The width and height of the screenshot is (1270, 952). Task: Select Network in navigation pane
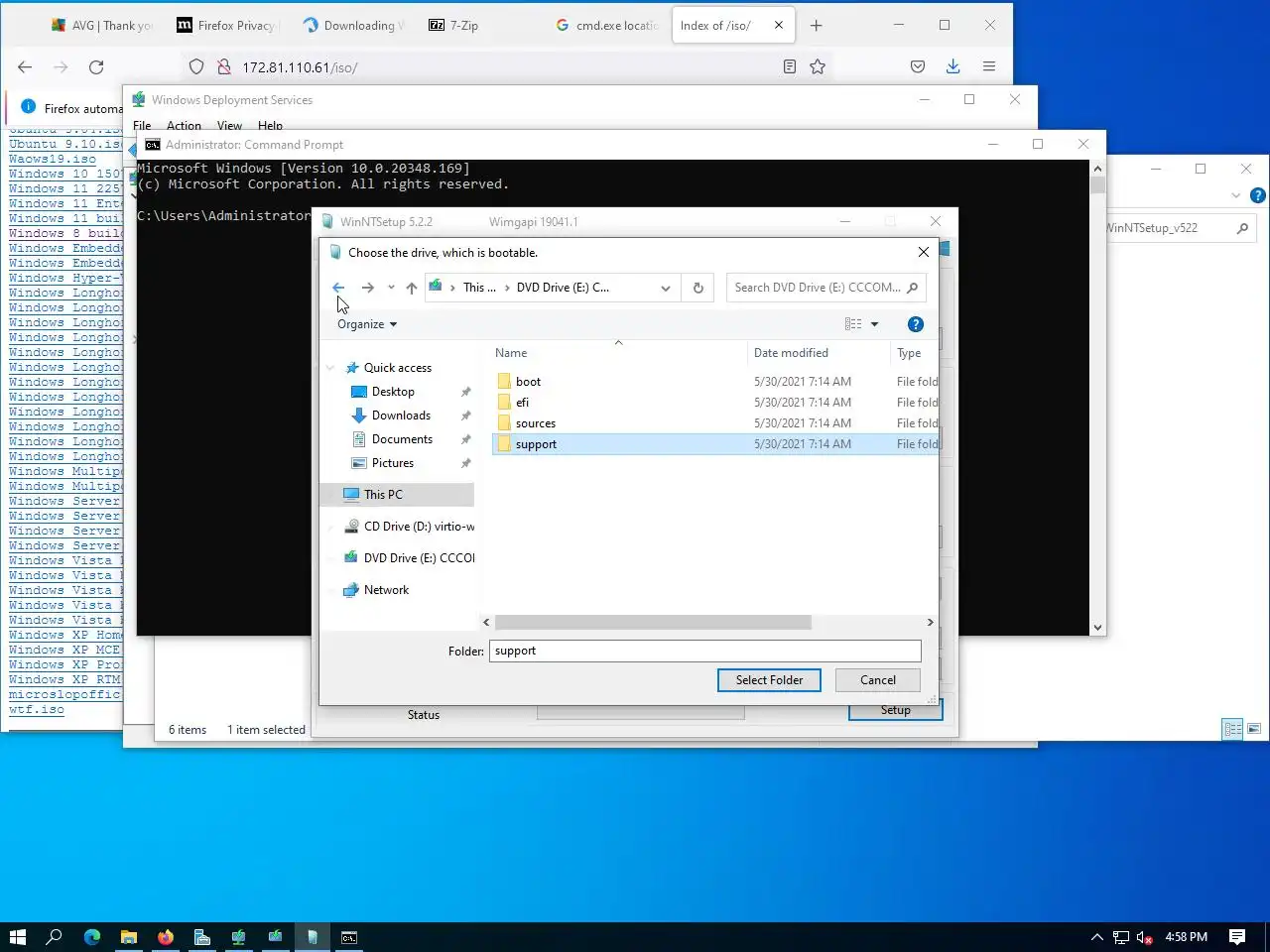point(386,590)
